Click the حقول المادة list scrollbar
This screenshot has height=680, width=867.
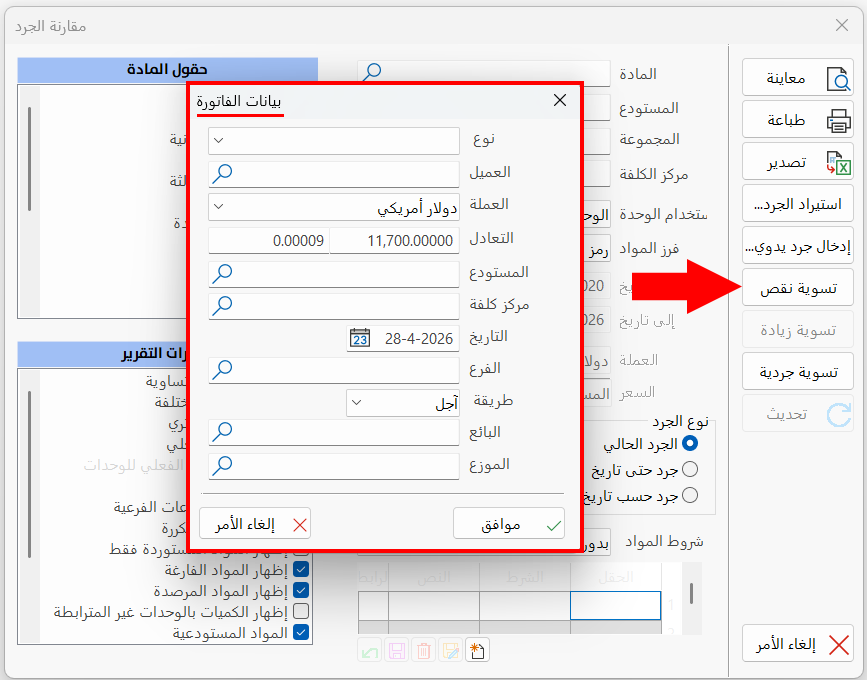[x=29, y=159]
